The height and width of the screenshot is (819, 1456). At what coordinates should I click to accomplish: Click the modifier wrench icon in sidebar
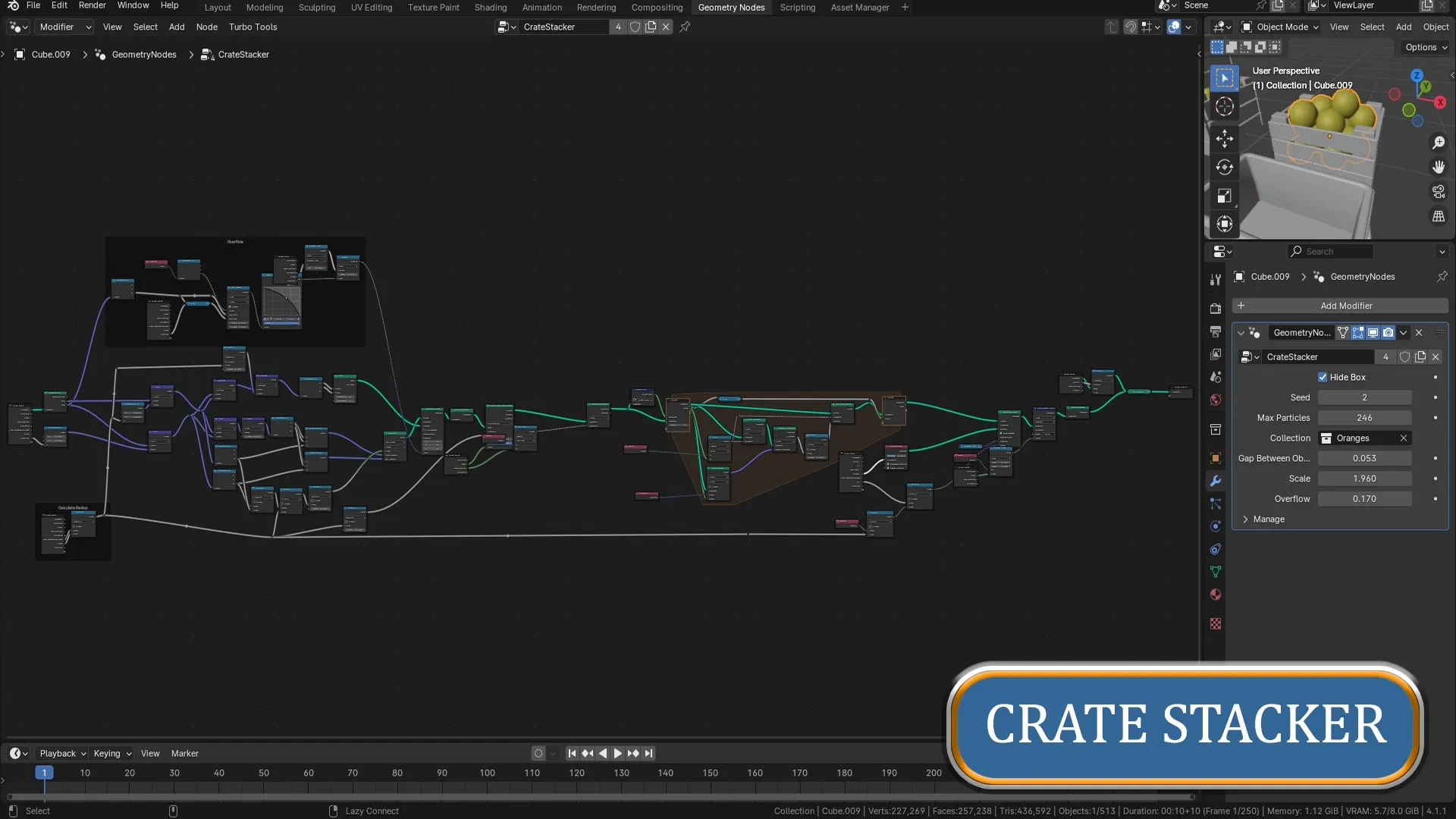click(x=1216, y=481)
